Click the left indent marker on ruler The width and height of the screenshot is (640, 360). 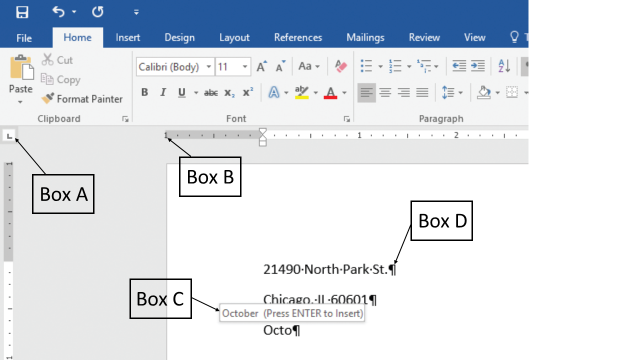(x=263, y=142)
